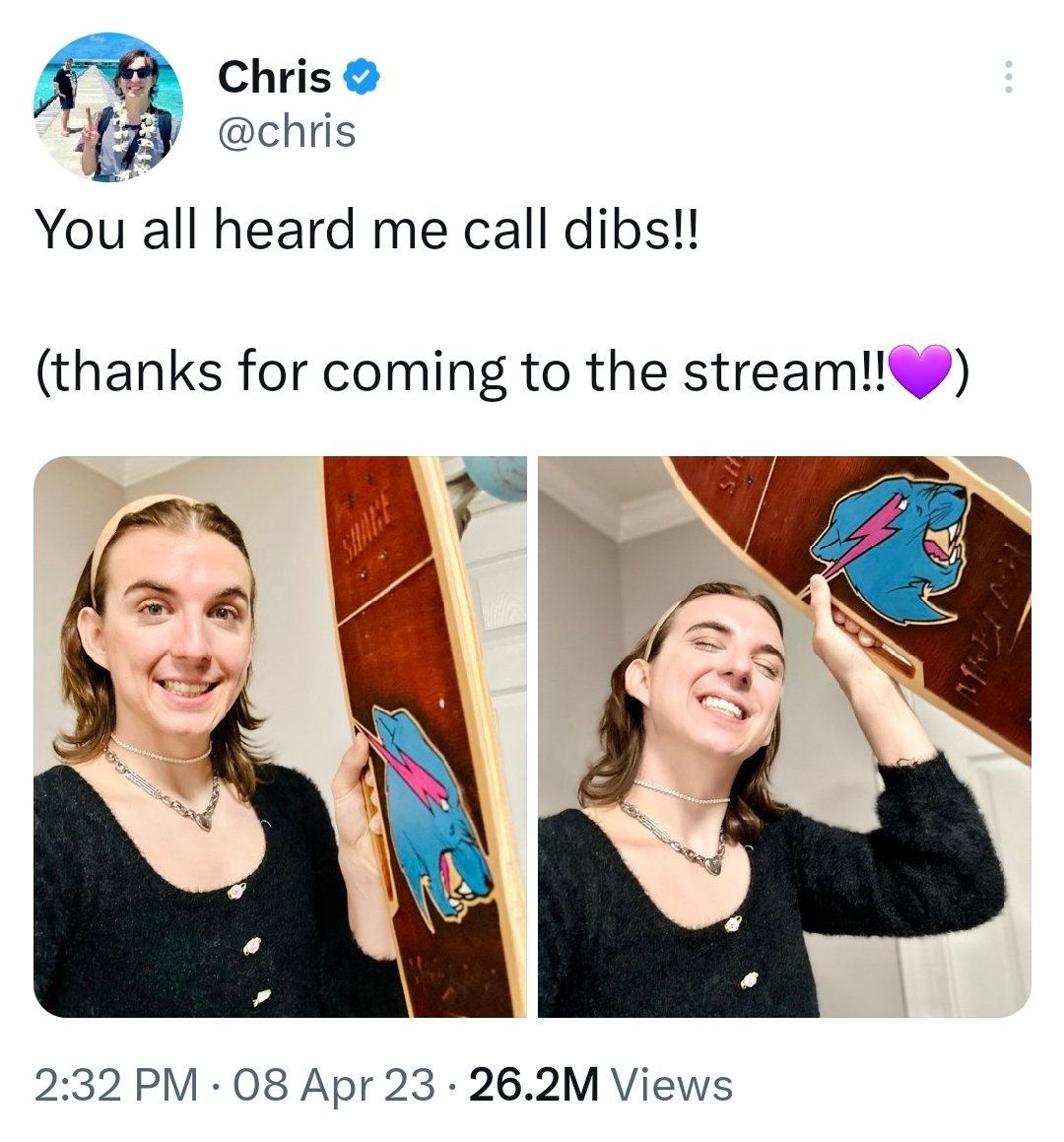Image resolution: width=1064 pixels, height=1142 pixels.
Task: Click the blue verified checkmark badge
Action: [362, 77]
